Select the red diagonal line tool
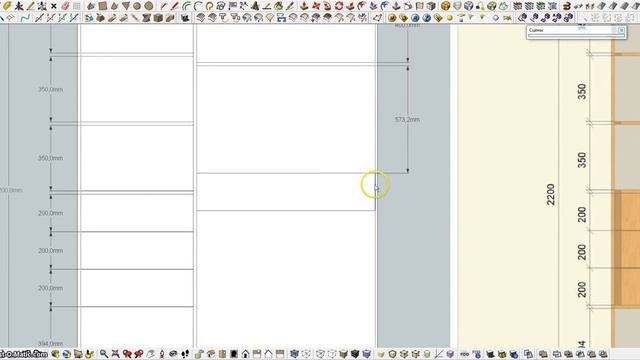 (51, 18)
